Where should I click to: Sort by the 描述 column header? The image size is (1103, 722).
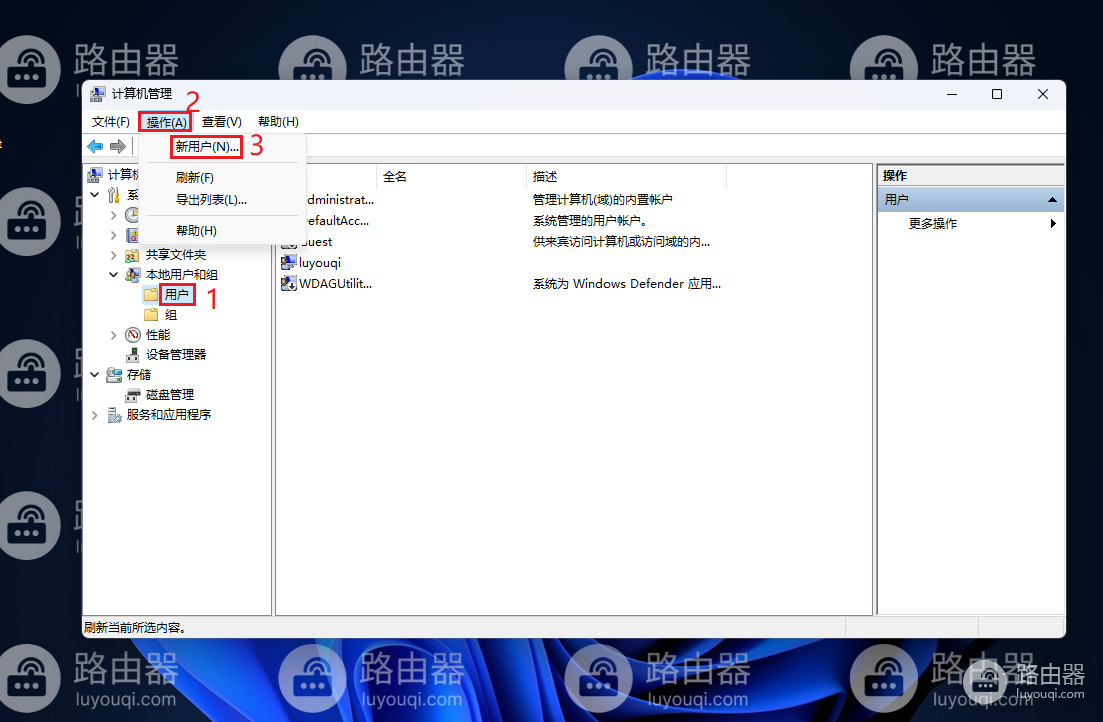(625, 177)
